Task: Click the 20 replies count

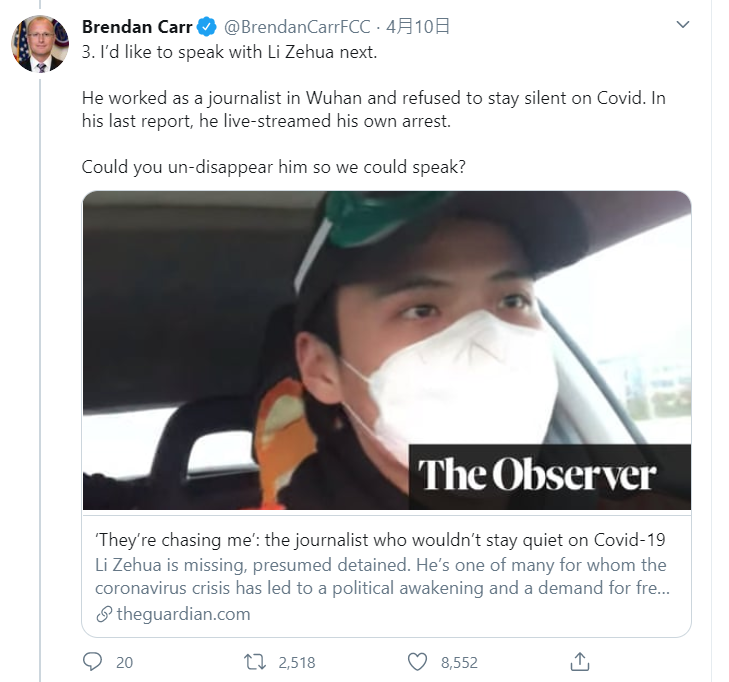Action: (x=124, y=661)
